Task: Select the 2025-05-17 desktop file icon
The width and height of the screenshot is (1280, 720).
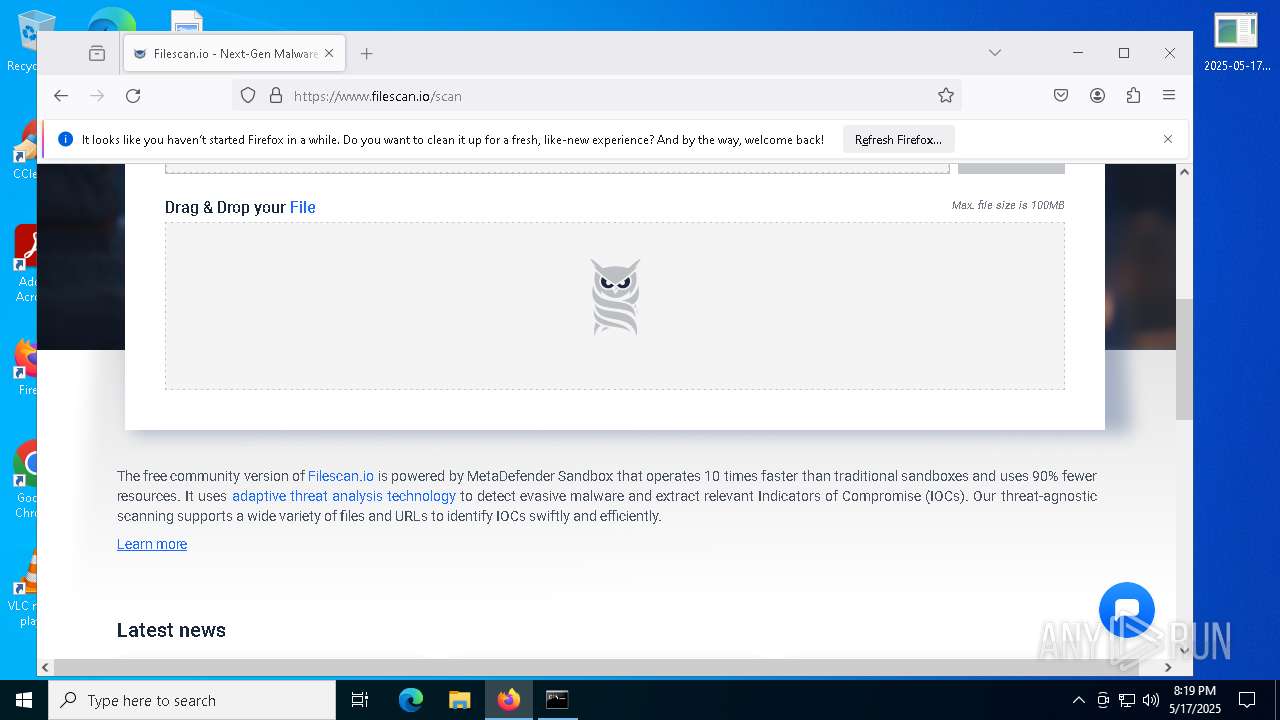Action: click(x=1236, y=42)
